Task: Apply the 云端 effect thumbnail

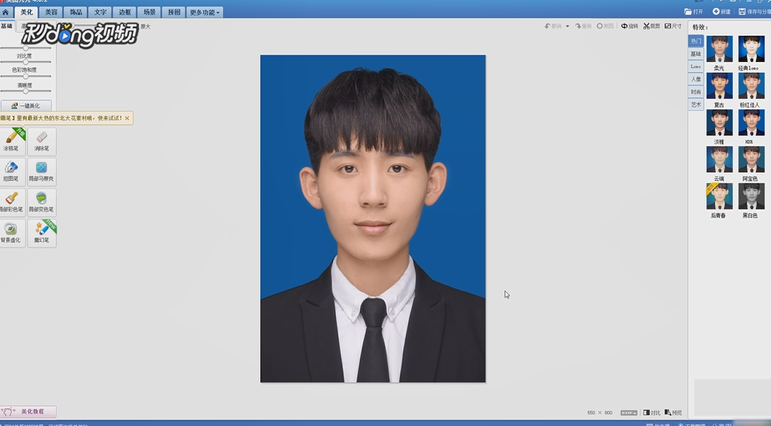Action: tap(719, 159)
